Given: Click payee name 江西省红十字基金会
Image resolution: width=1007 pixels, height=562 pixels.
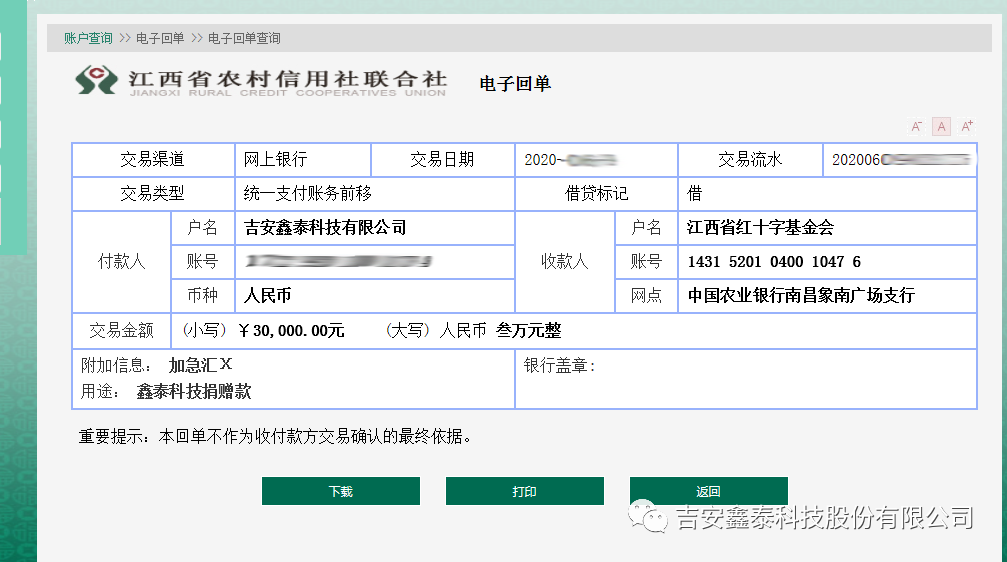Looking at the screenshot, I should tap(760, 228).
